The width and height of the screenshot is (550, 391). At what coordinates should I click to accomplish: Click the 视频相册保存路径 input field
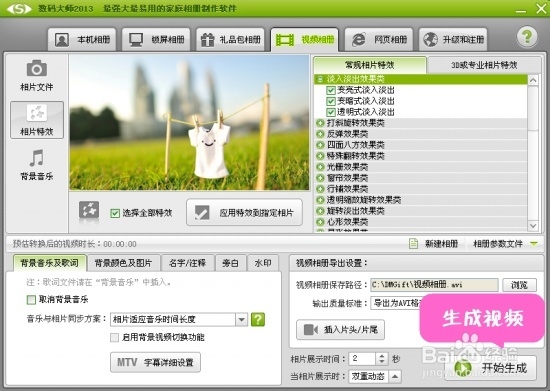[434, 285]
